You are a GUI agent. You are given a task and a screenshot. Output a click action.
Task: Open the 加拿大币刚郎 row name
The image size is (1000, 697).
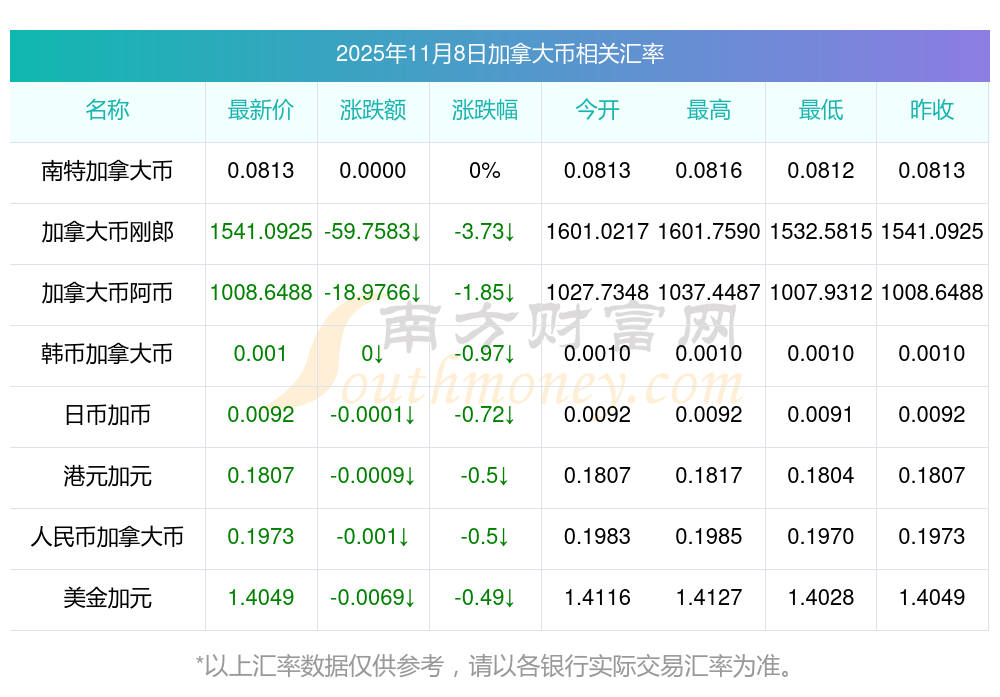tap(107, 232)
